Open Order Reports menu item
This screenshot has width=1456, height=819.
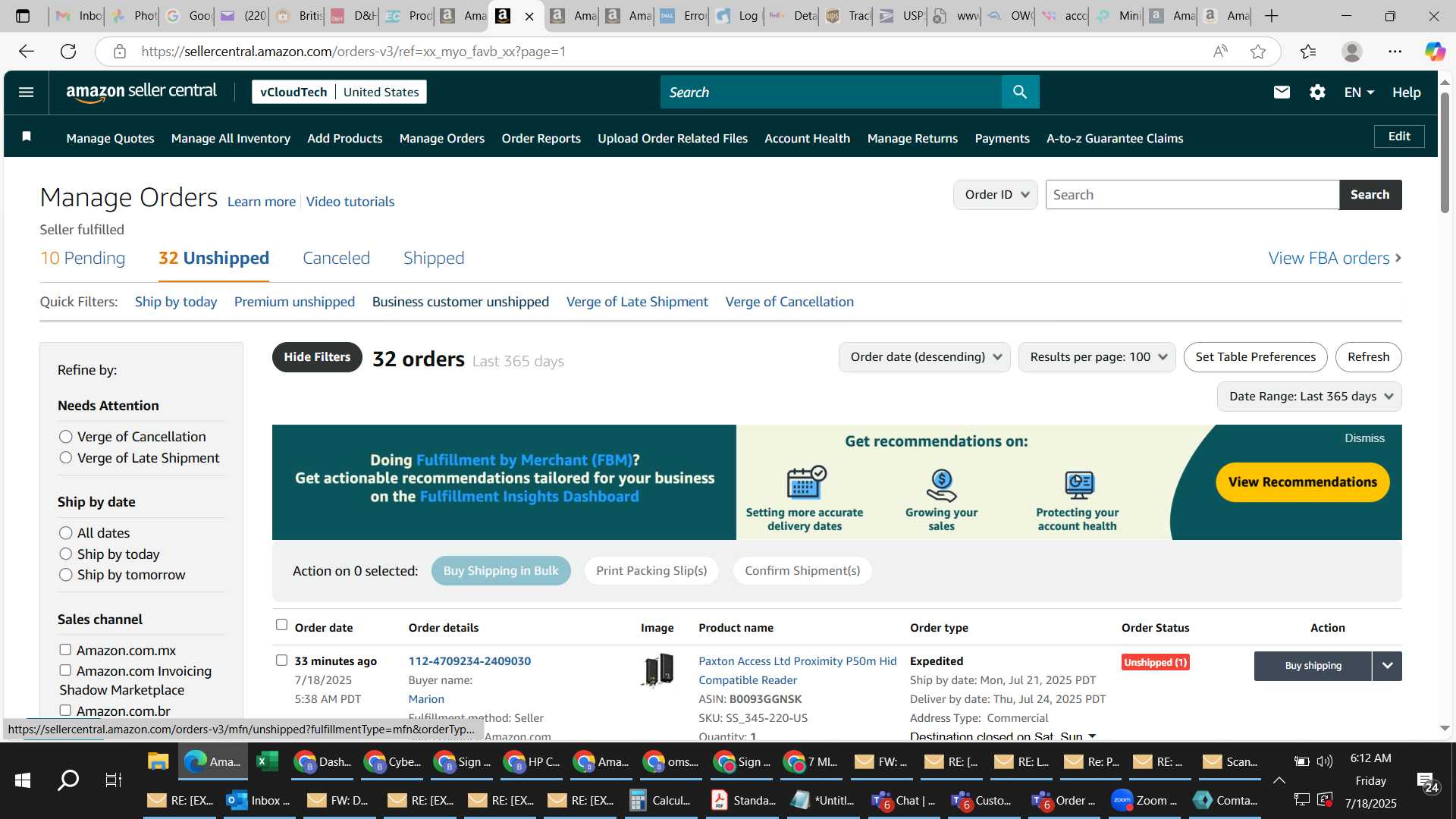541,138
